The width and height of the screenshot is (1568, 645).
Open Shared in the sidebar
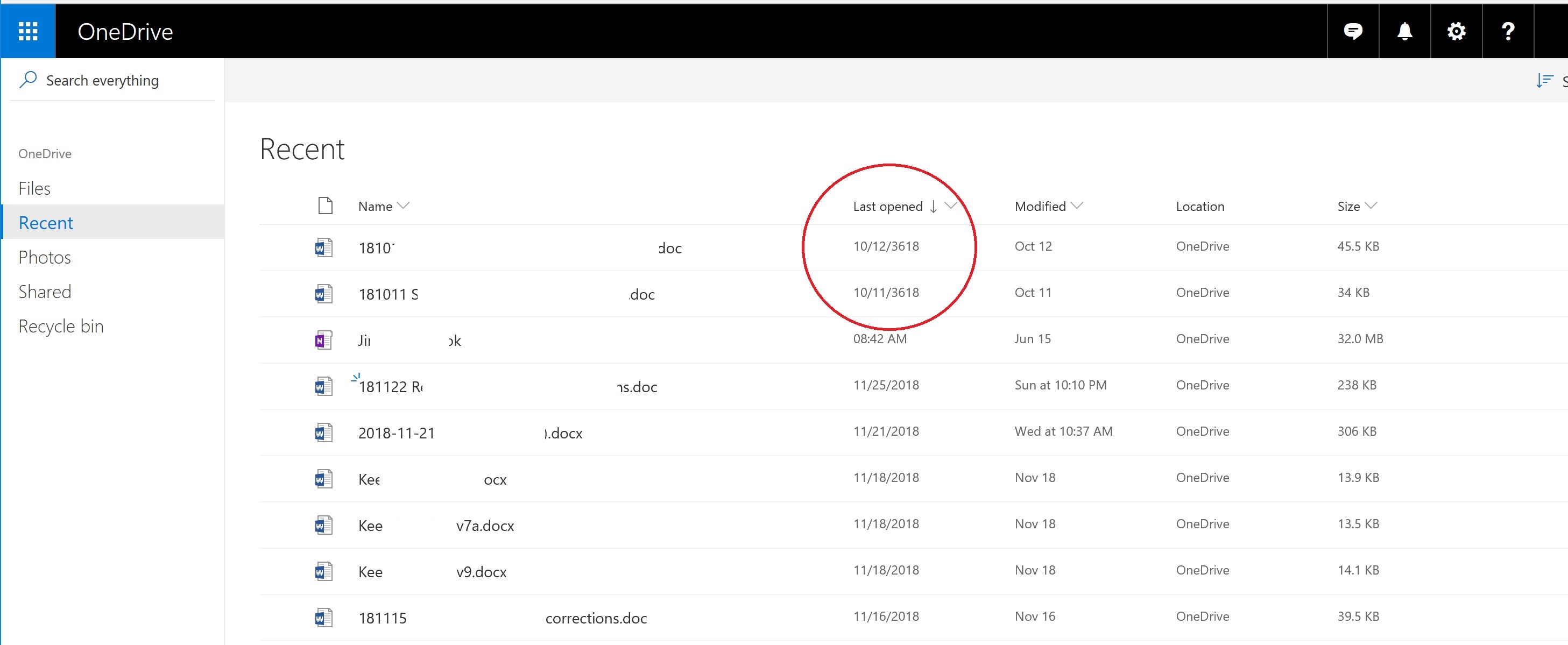[45, 292]
